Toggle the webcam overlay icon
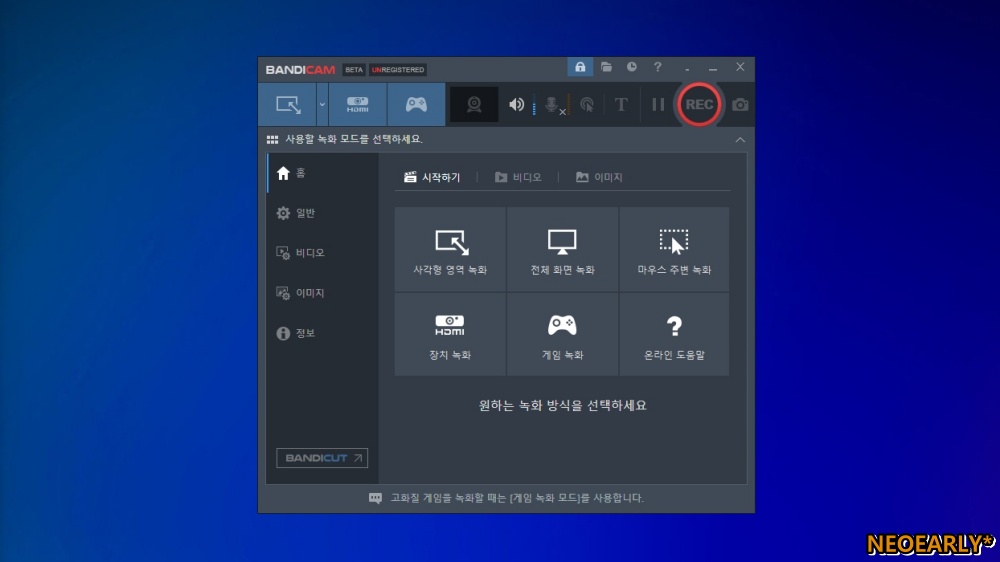The width and height of the screenshot is (1000, 562). pyautogui.click(x=474, y=105)
